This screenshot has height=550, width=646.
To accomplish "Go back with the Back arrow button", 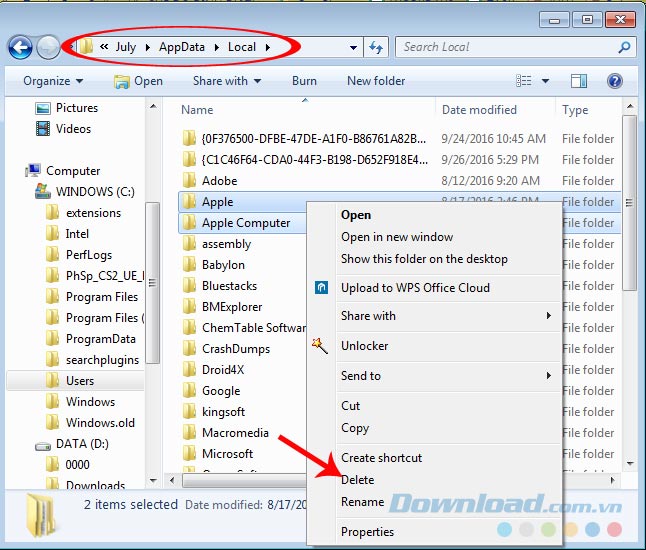I will 20,47.
